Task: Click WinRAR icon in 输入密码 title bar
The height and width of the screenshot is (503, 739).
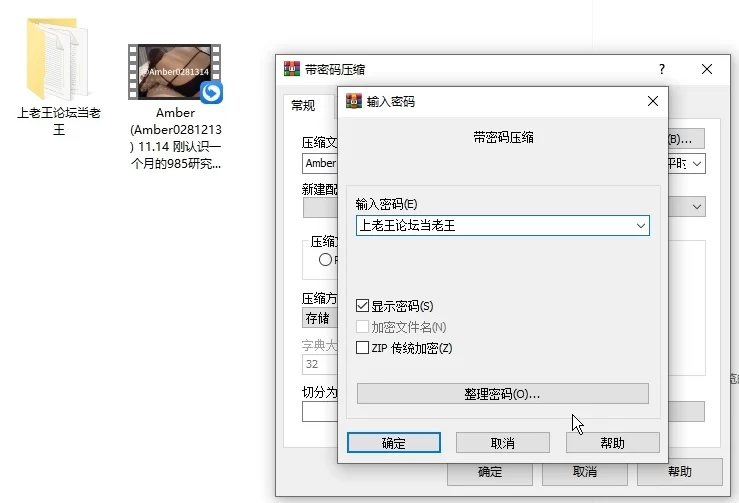Action: (x=353, y=101)
